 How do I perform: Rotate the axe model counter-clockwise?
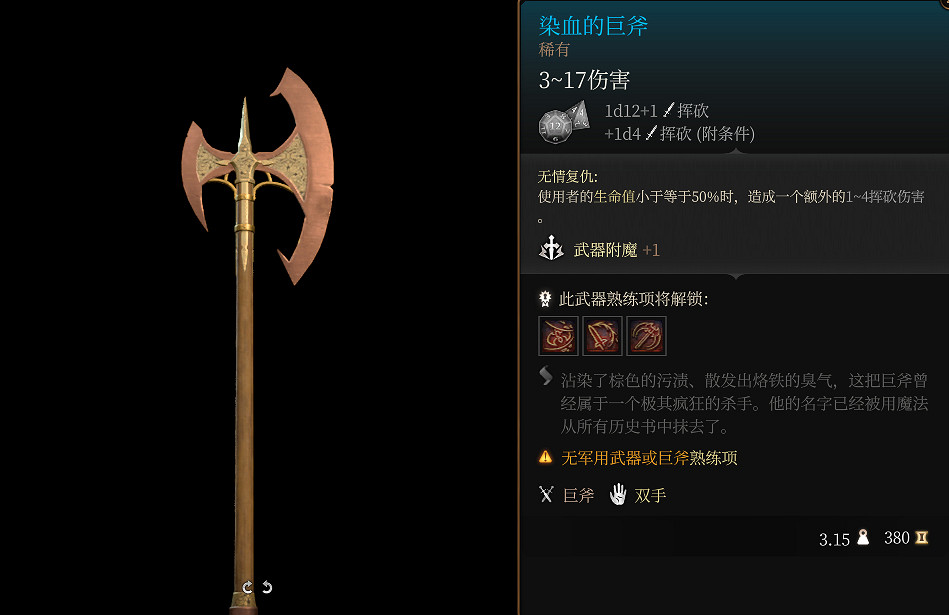(267, 587)
